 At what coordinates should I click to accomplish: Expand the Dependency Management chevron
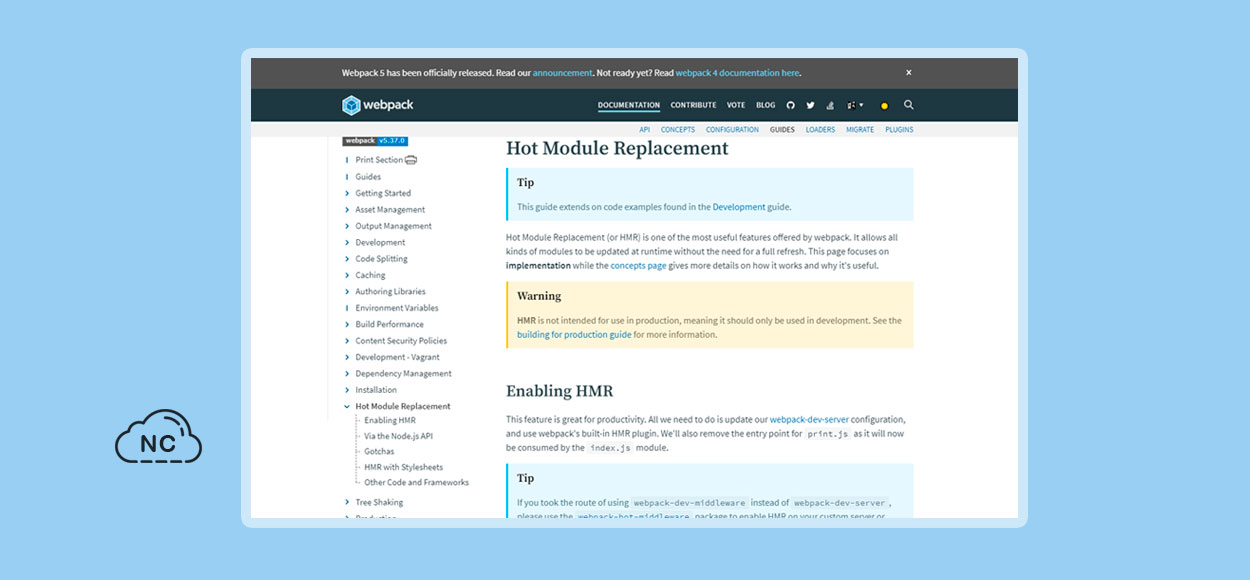(x=347, y=374)
